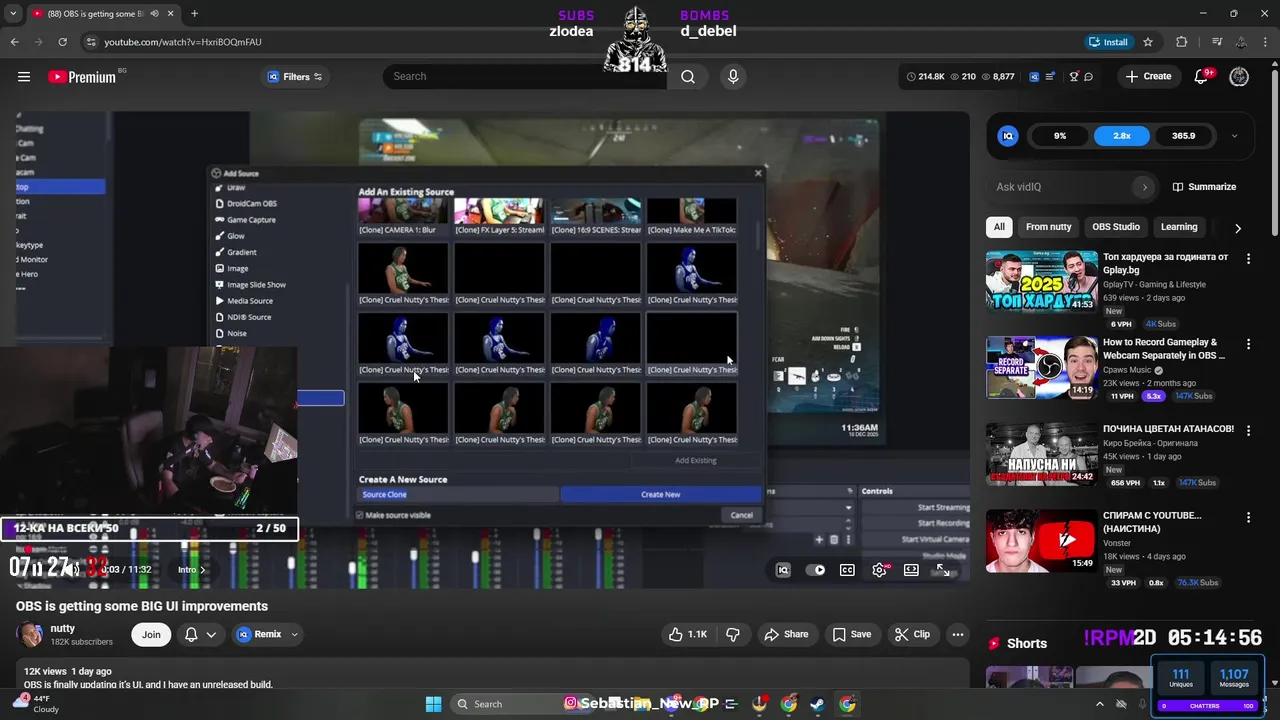Open the weather widget showing 44°F

[35, 704]
